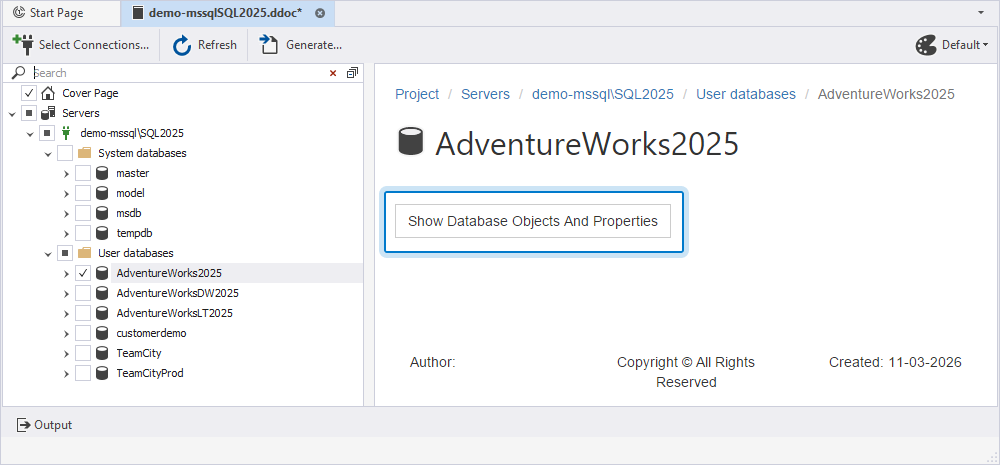Viewport: 1000px width, 465px height.
Task: Click the green connection icon for demo-mssql\SQL2025
Action: 66,133
